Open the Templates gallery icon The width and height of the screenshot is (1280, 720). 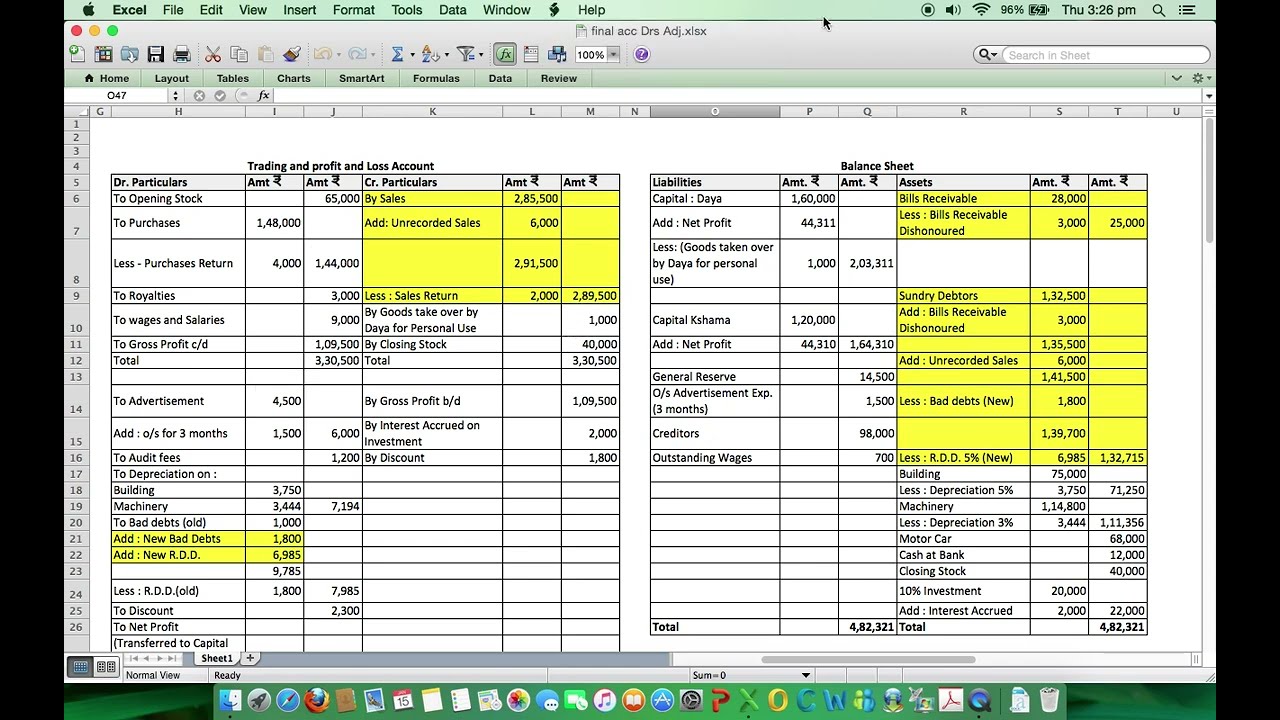pyautogui.click(x=104, y=54)
